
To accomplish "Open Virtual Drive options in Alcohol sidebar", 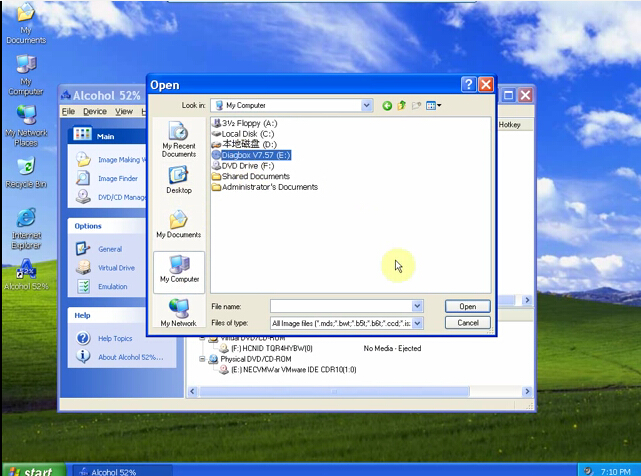I will [x=105, y=267].
